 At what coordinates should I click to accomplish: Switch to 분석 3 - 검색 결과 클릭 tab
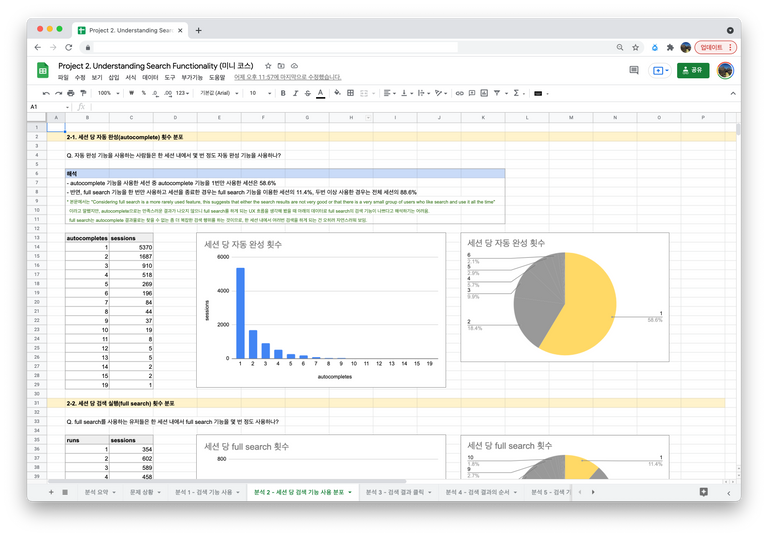(x=399, y=492)
